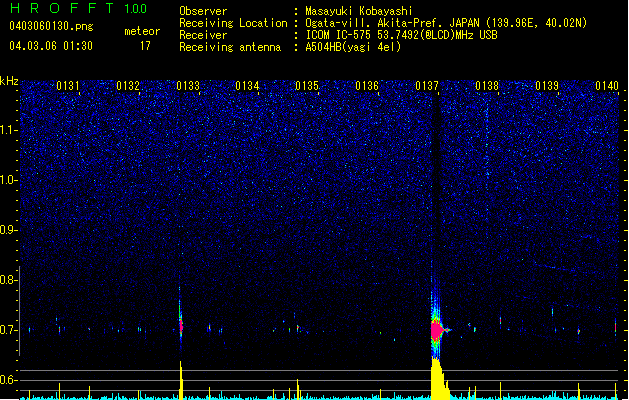629x400 pixels.
Task: Click the 0.7 kHz axis label
Action: [9, 330]
